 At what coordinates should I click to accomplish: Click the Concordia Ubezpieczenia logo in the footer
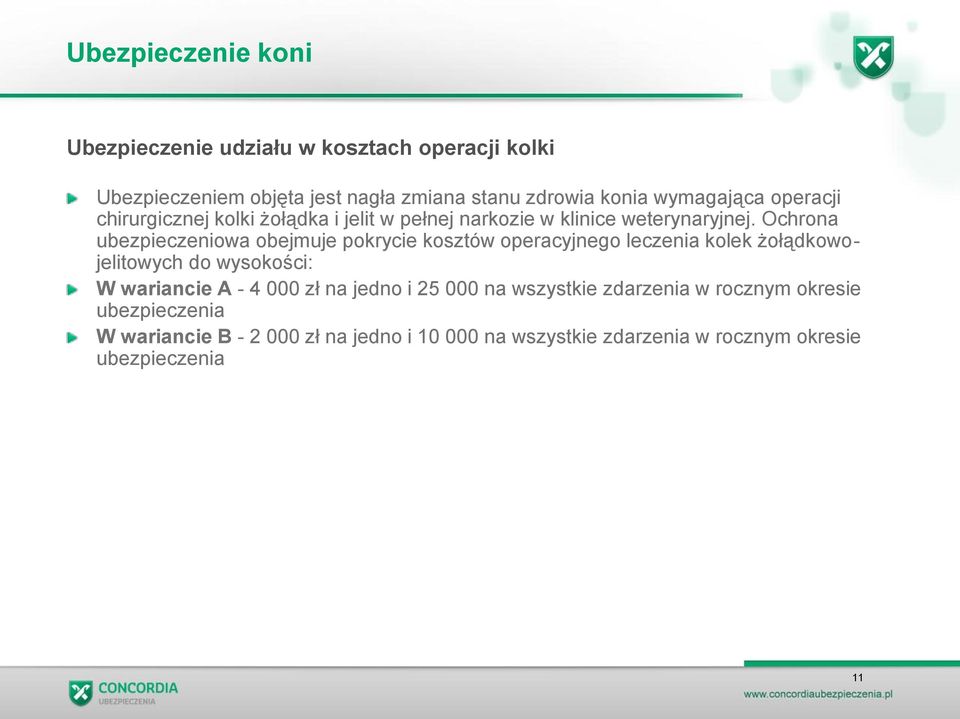pos(123,693)
